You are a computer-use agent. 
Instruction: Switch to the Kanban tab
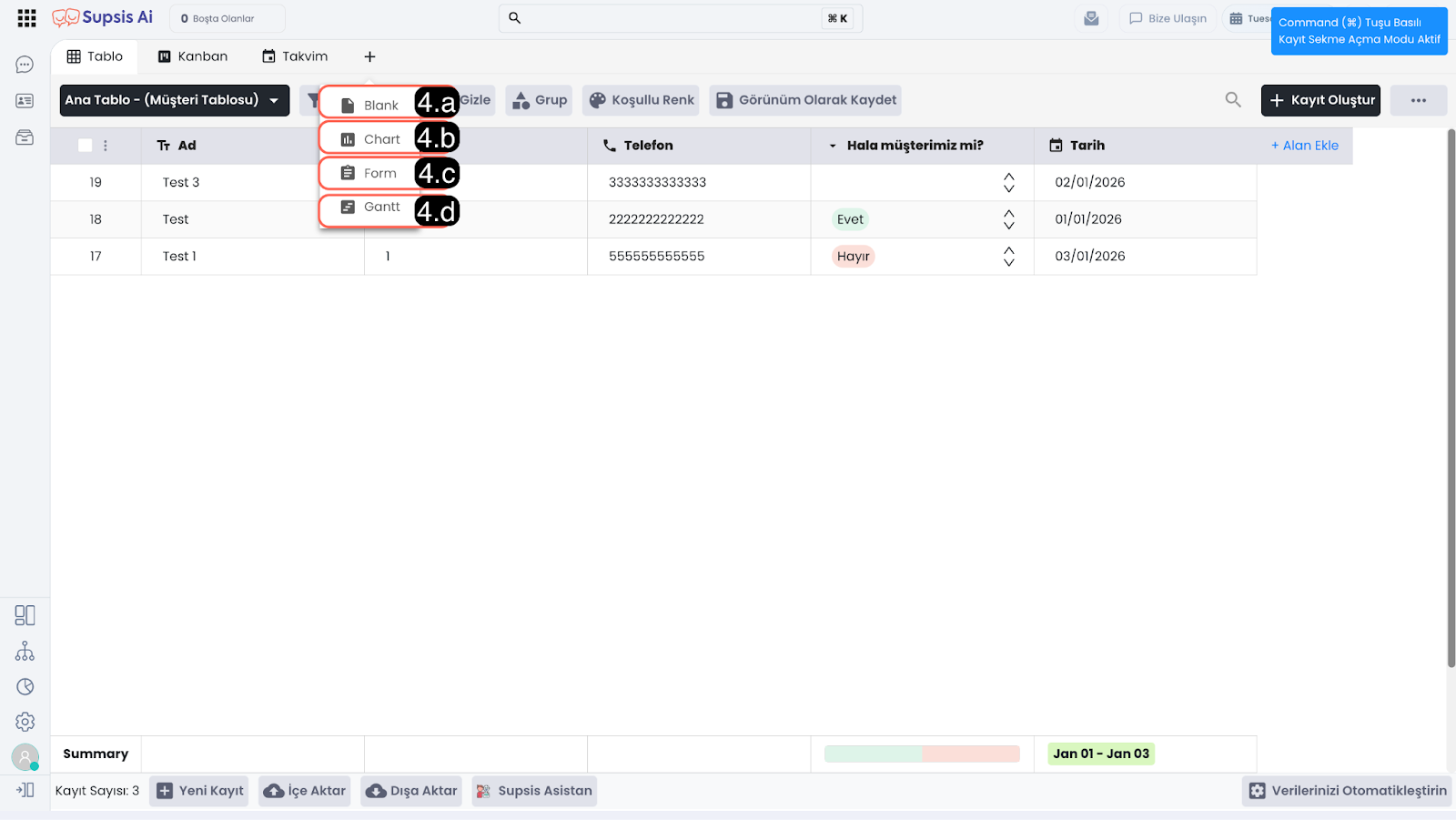(192, 56)
